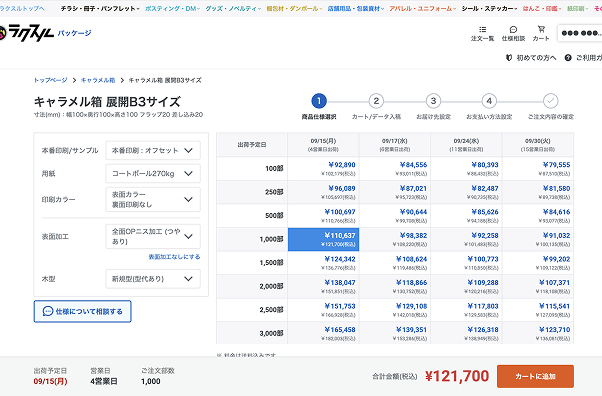This screenshot has height=396, width=602.
Task: Select price ¥99,202 for 1,500部
Action: [538, 263]
